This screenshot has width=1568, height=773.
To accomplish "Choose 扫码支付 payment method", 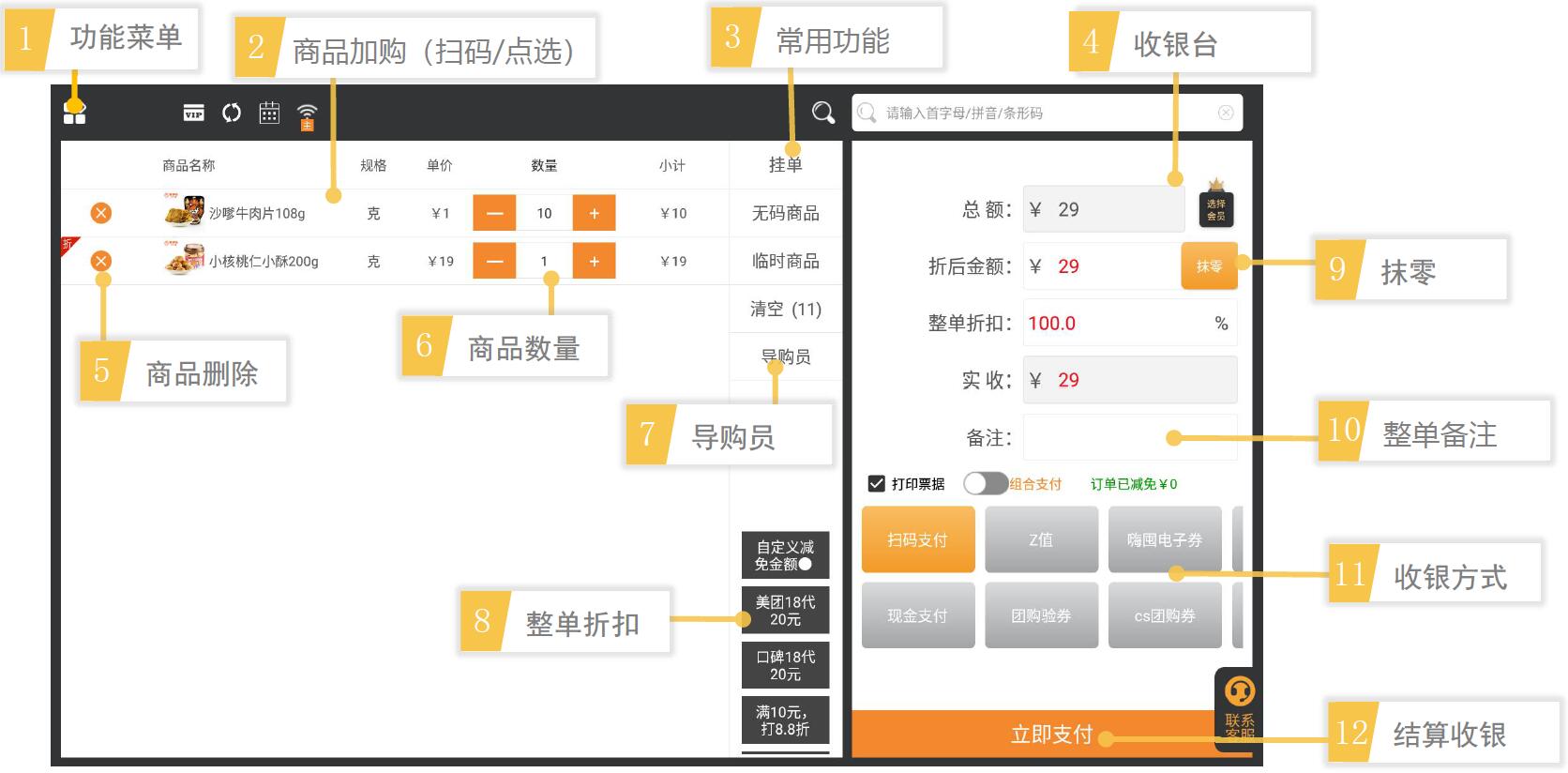I will (x=918, y=539).
